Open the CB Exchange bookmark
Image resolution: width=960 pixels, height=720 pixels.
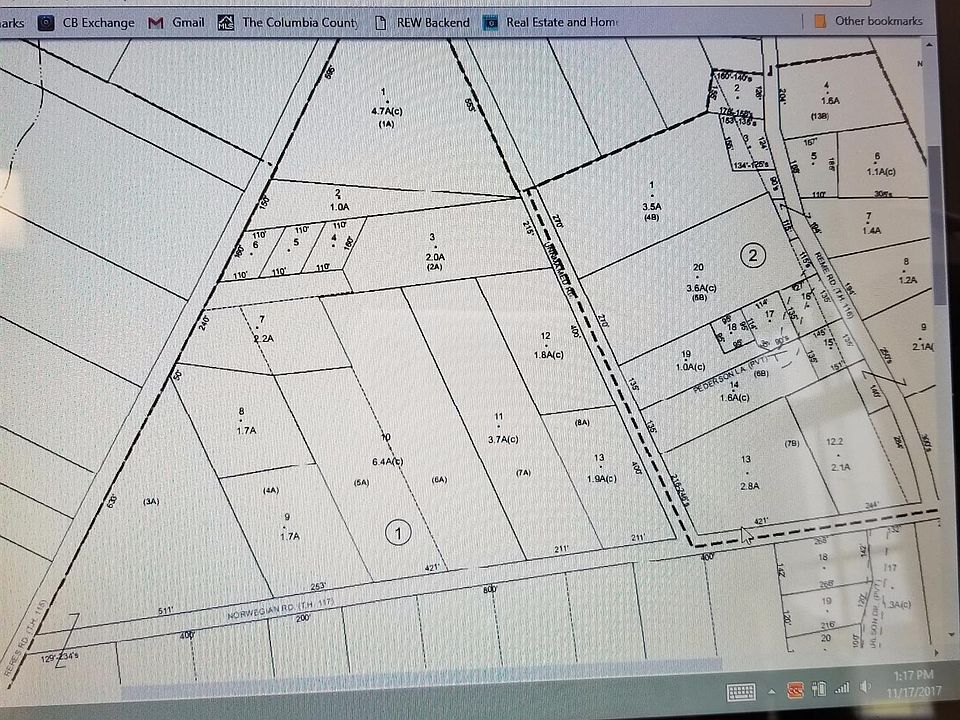[x=87, y=23]
